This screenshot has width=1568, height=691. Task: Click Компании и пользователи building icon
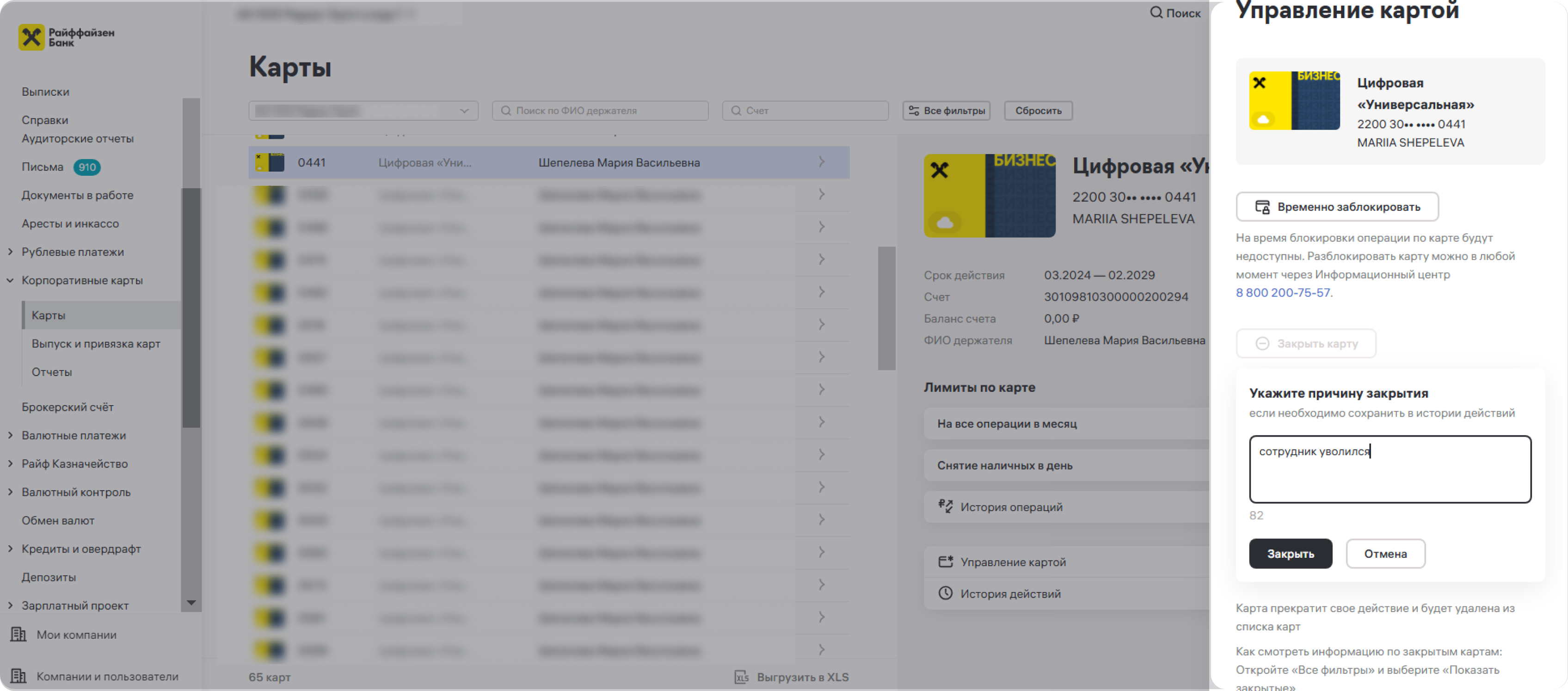tap(18, 676)
